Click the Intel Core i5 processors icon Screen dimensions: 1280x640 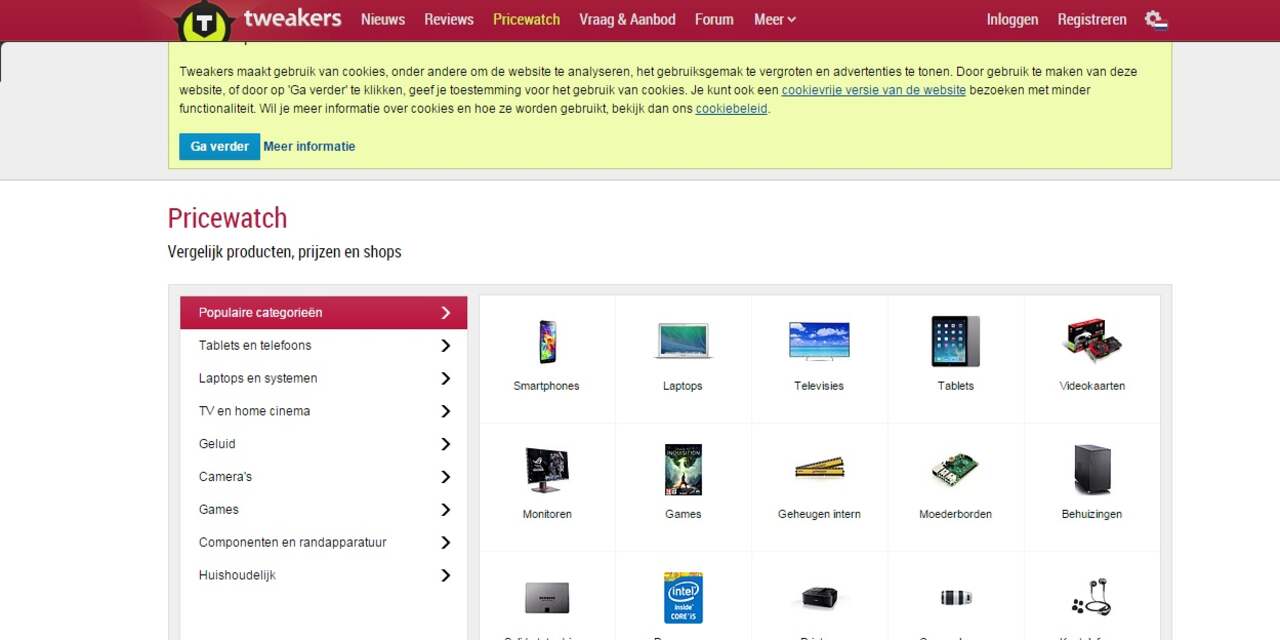pos(682,597)
